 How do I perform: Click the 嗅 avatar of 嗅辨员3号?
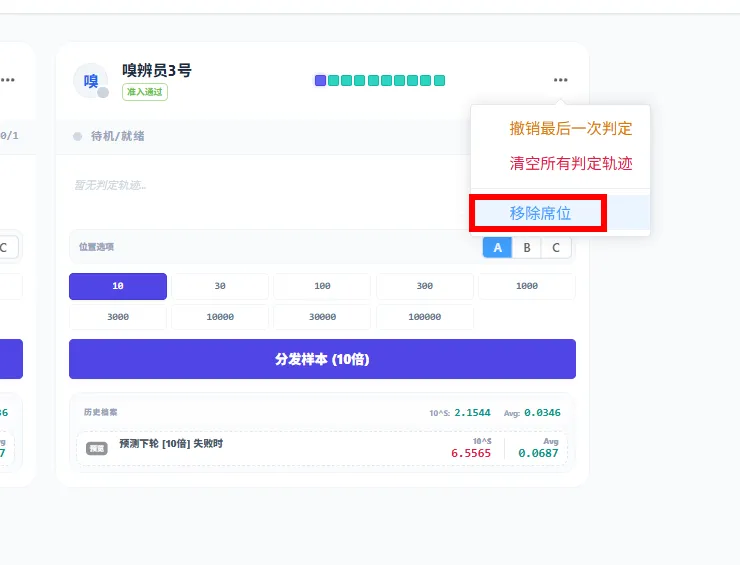(91, 81)
